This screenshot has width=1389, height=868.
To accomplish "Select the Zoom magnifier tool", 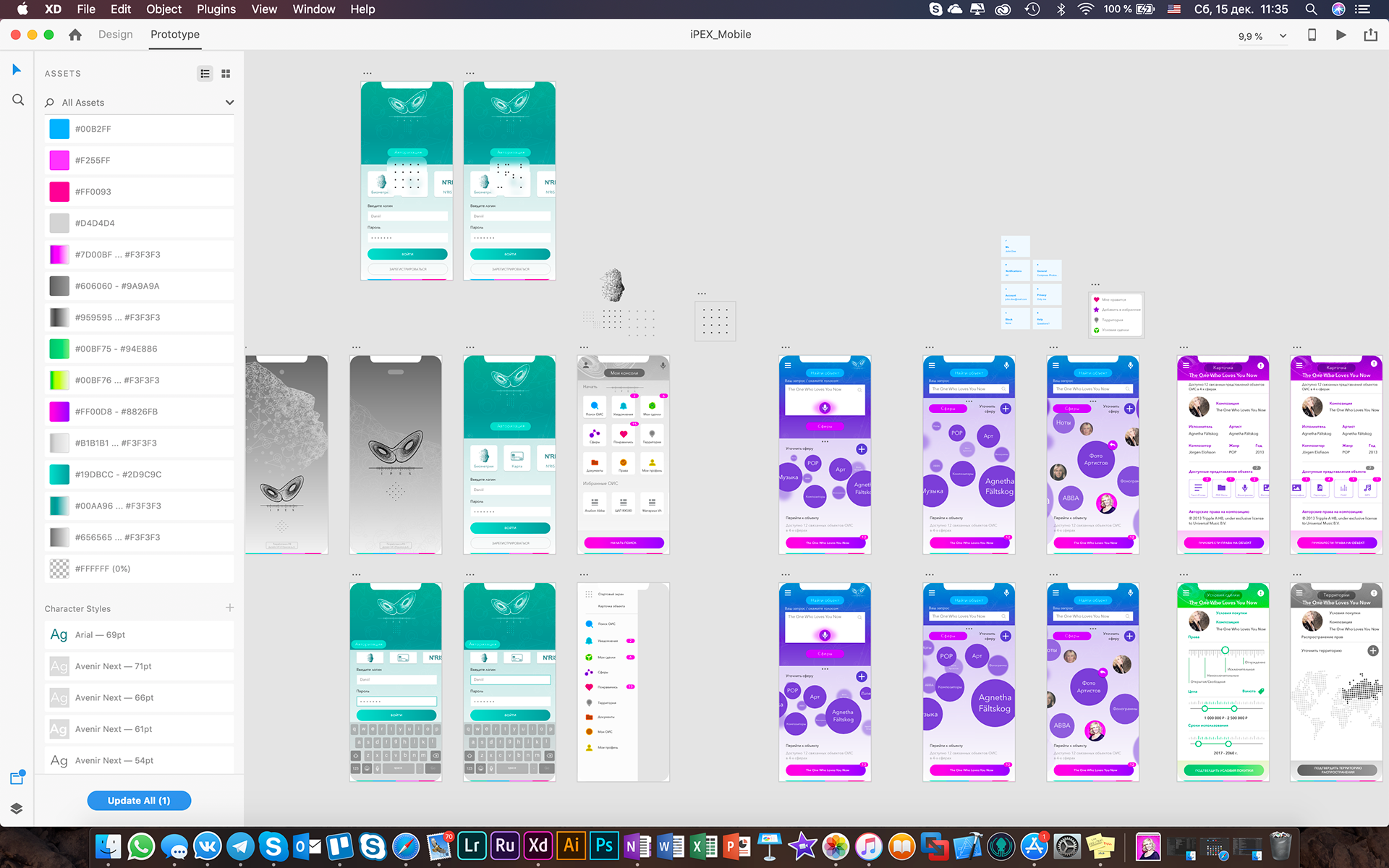I will tap(18, 100).
